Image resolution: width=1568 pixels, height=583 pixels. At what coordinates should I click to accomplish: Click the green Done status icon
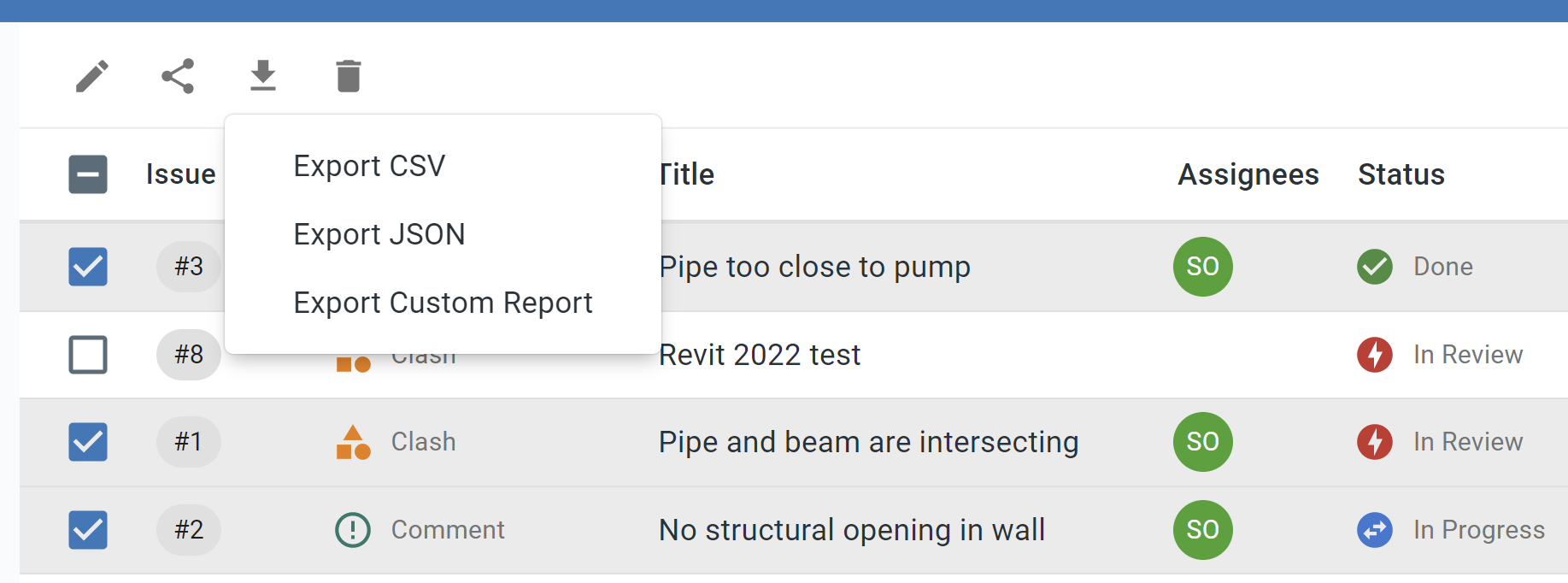pyautogui.click(x=1375, y=267)
